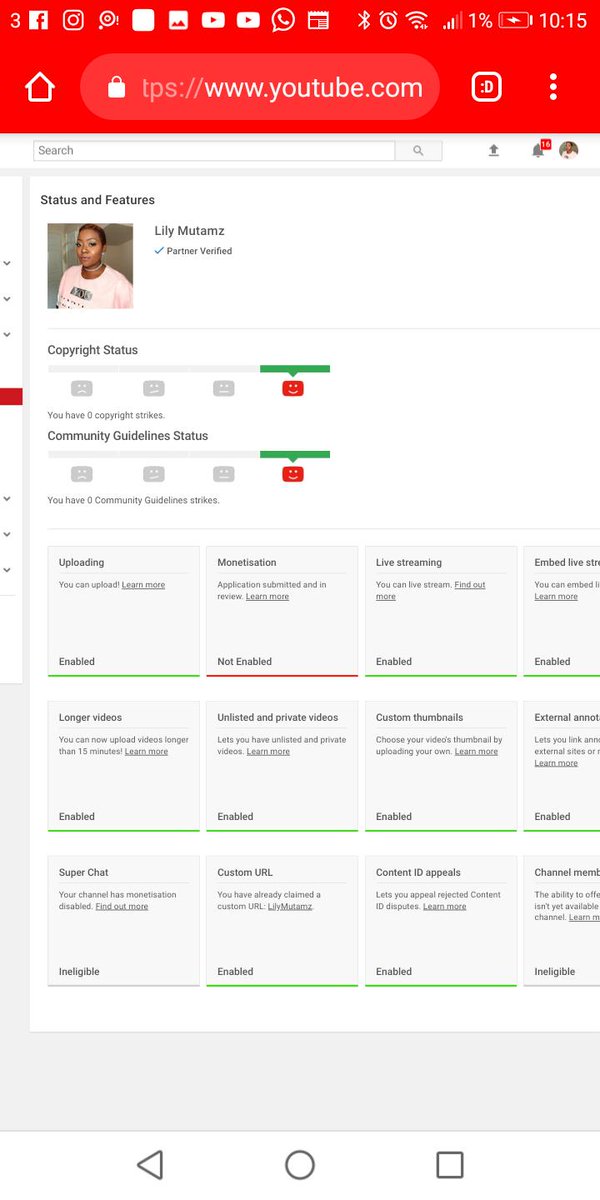Viewport: 600px width, 1200px height.
Task: Open the account avatar menu
Action: 568,150
